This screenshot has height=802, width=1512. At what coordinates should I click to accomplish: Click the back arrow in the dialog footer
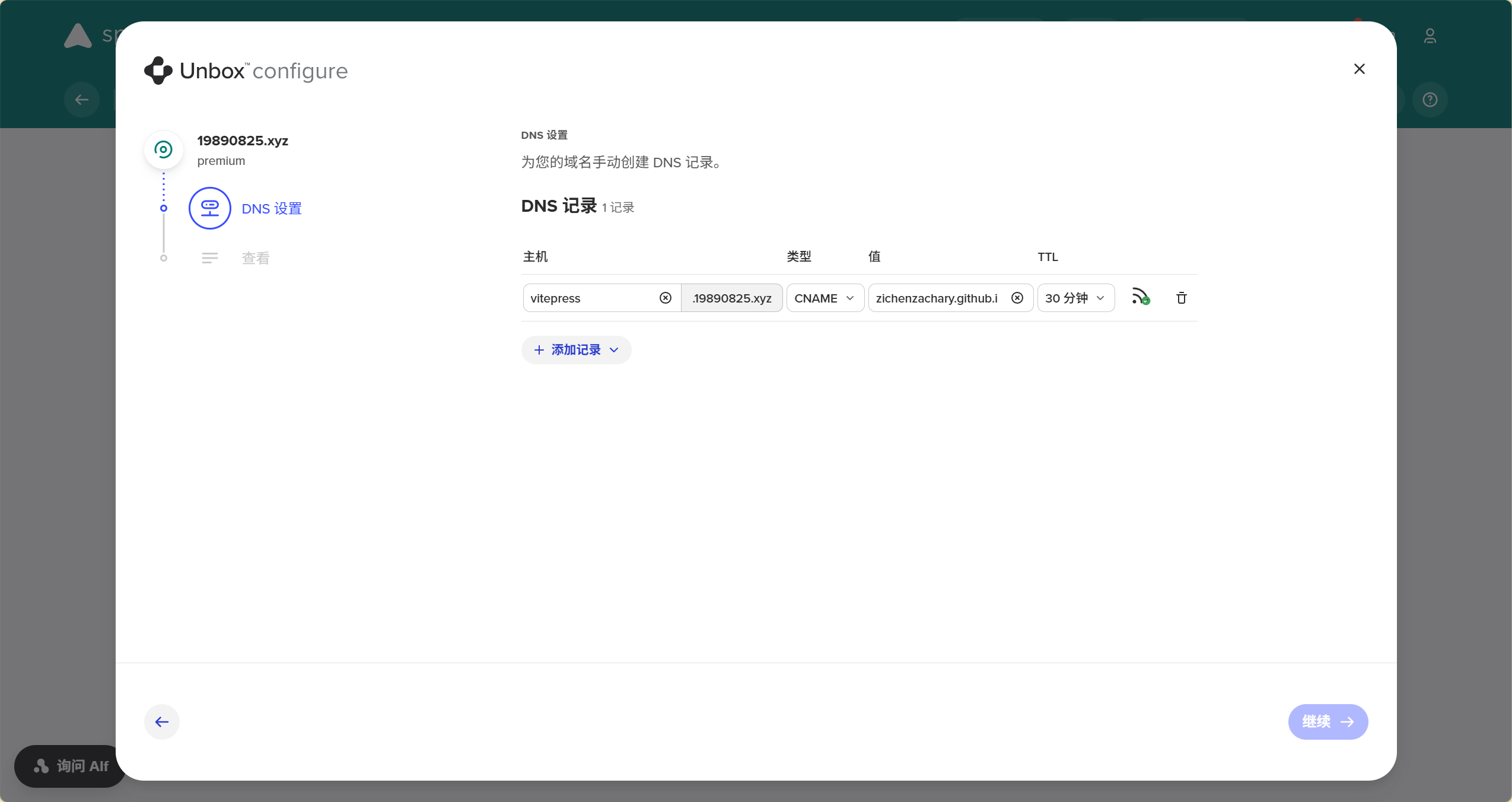pos(161,722)
